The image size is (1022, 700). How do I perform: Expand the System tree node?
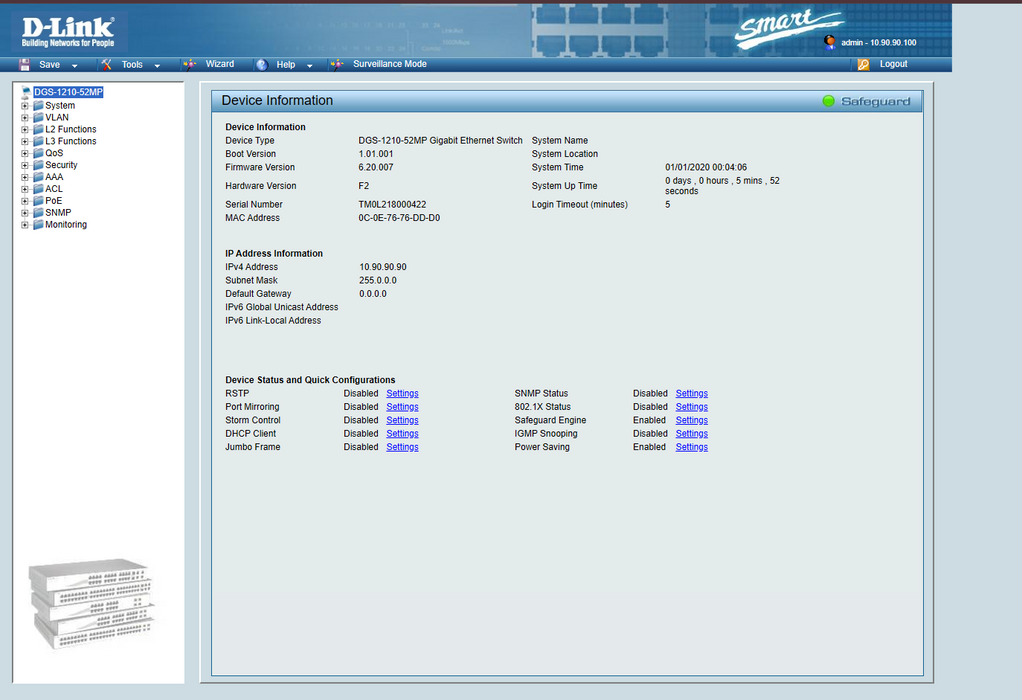(x=25, y=106)
